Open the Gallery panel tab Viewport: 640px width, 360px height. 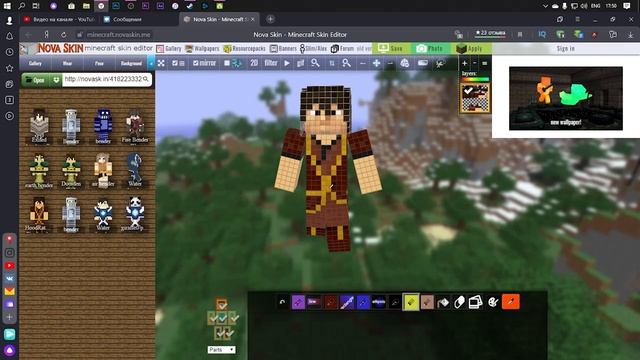(x=35, y=63)
